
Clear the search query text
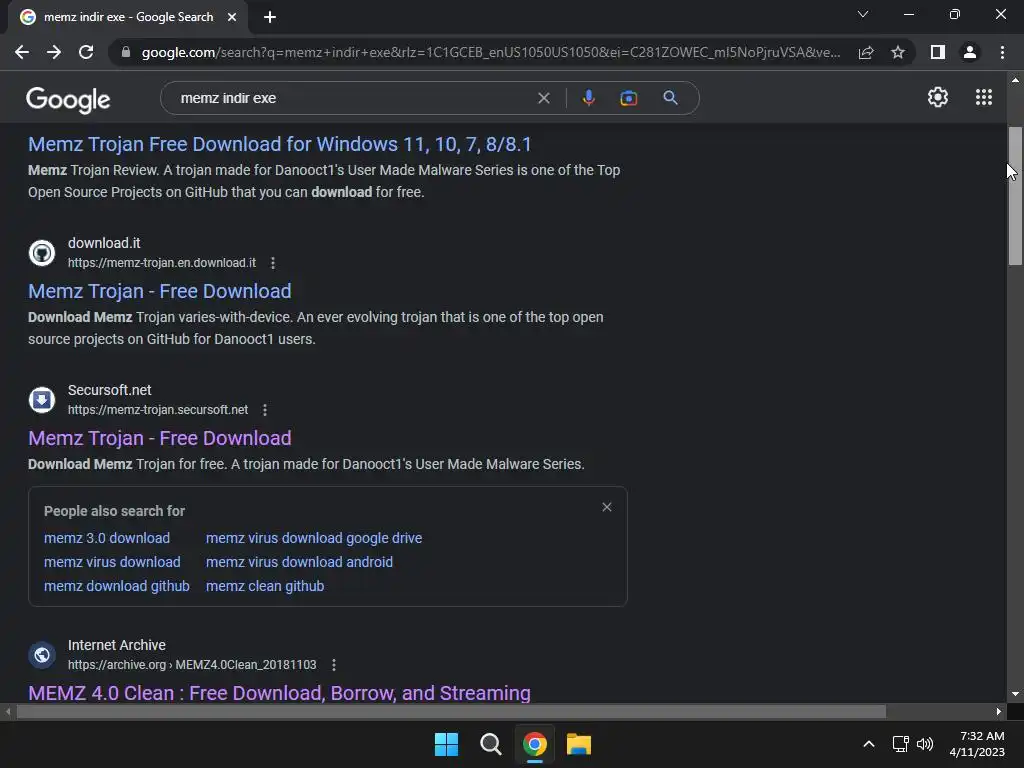(543, 98)
